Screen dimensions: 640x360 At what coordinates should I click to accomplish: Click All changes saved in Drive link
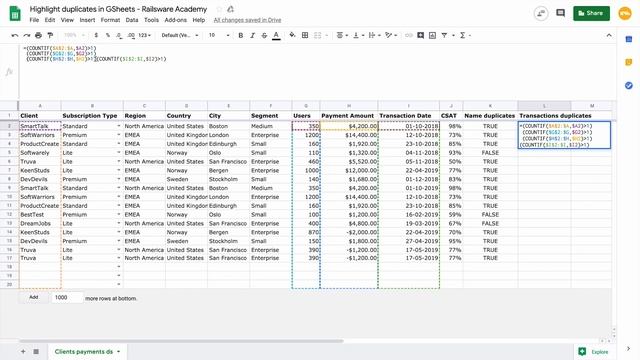(247, 20)
